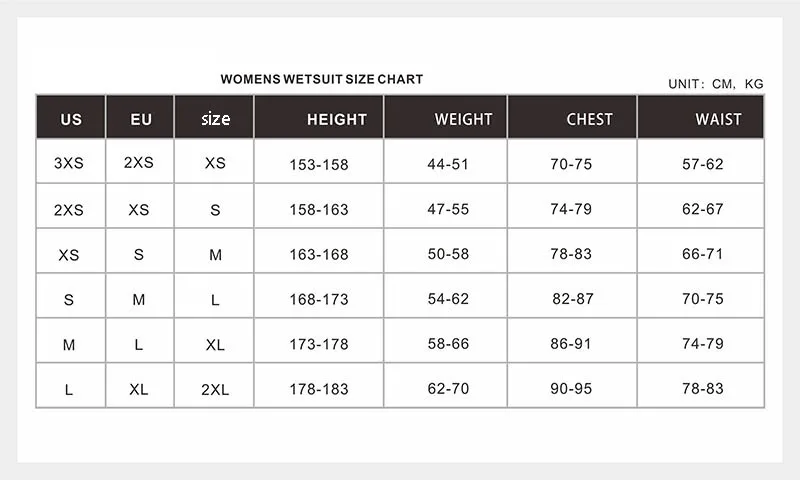Click the size column header
The image size is (800, 480).
tap(214, 117)
